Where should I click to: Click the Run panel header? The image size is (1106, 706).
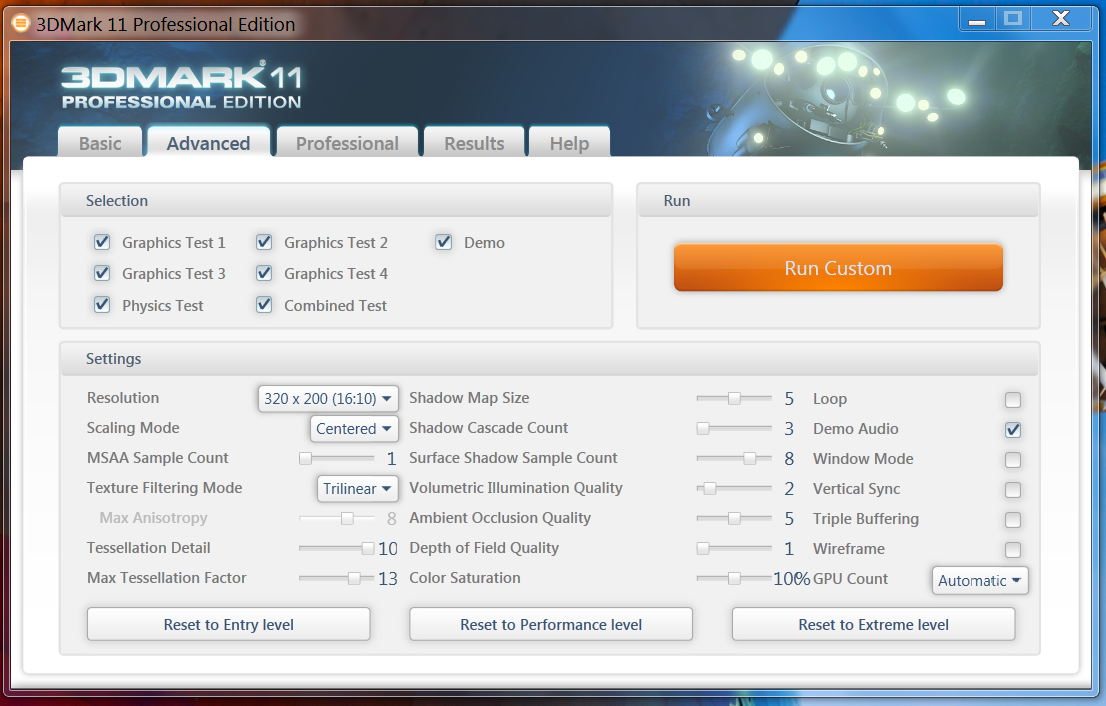838,200
